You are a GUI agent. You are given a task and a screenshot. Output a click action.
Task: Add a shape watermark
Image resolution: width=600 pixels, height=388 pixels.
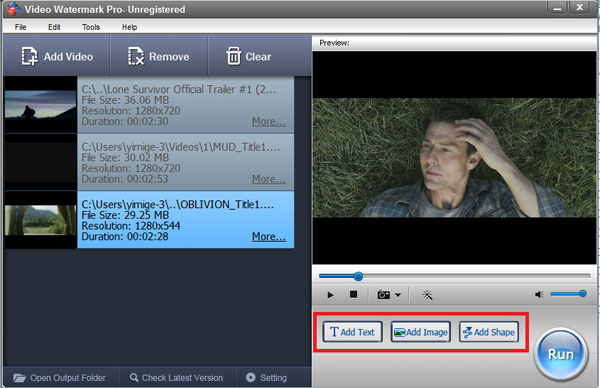[x=489, y=332]
